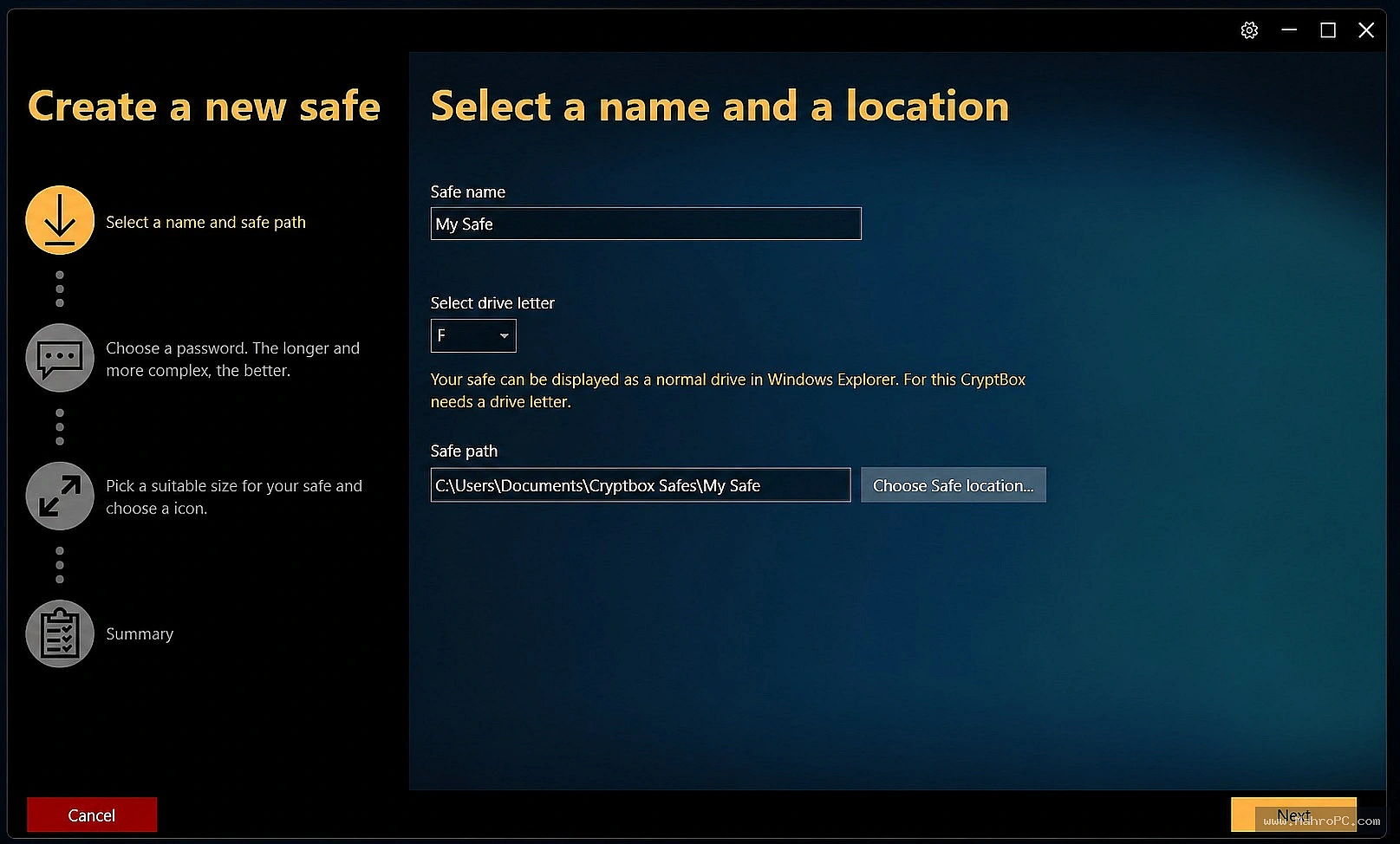
Task: Click the red Cancel button
Action: [92, 815]
